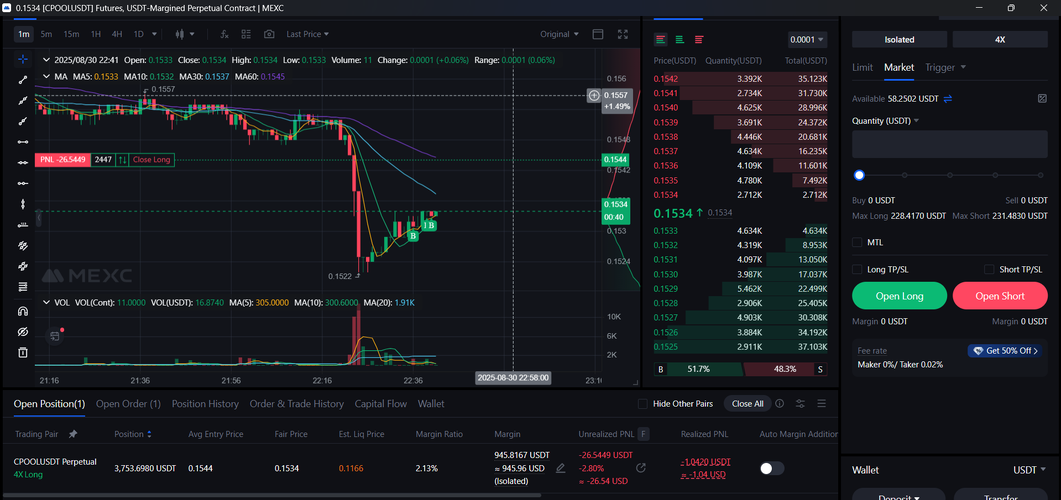Click the Open Long button

coord(899,296)
